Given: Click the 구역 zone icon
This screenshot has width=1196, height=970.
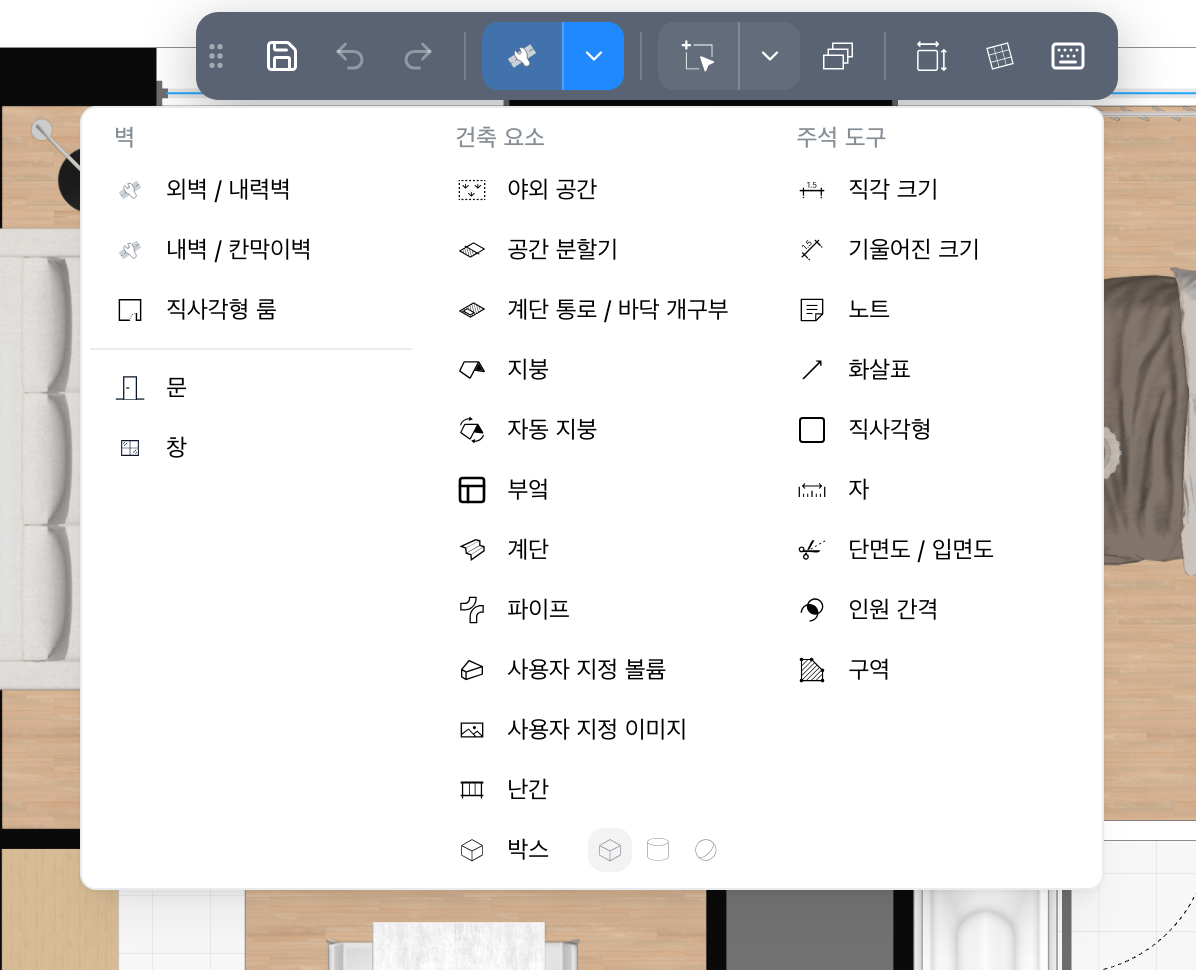Looking at the screenshot, I should tap(812, 670).
